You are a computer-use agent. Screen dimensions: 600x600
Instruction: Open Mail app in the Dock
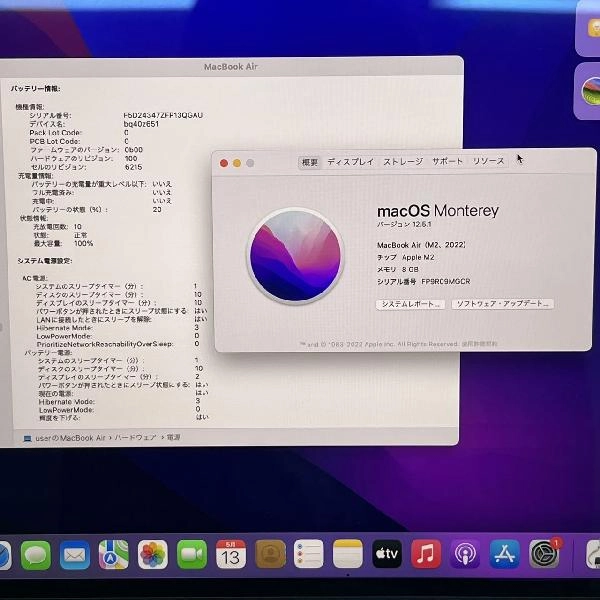(75, 554)
